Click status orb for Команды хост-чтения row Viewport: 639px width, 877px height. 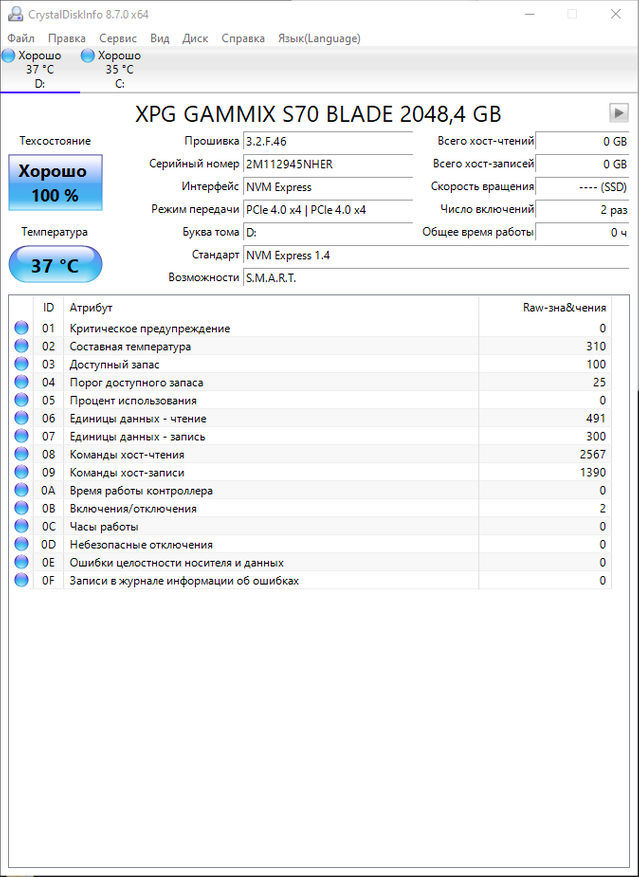[x=21, y=455]
